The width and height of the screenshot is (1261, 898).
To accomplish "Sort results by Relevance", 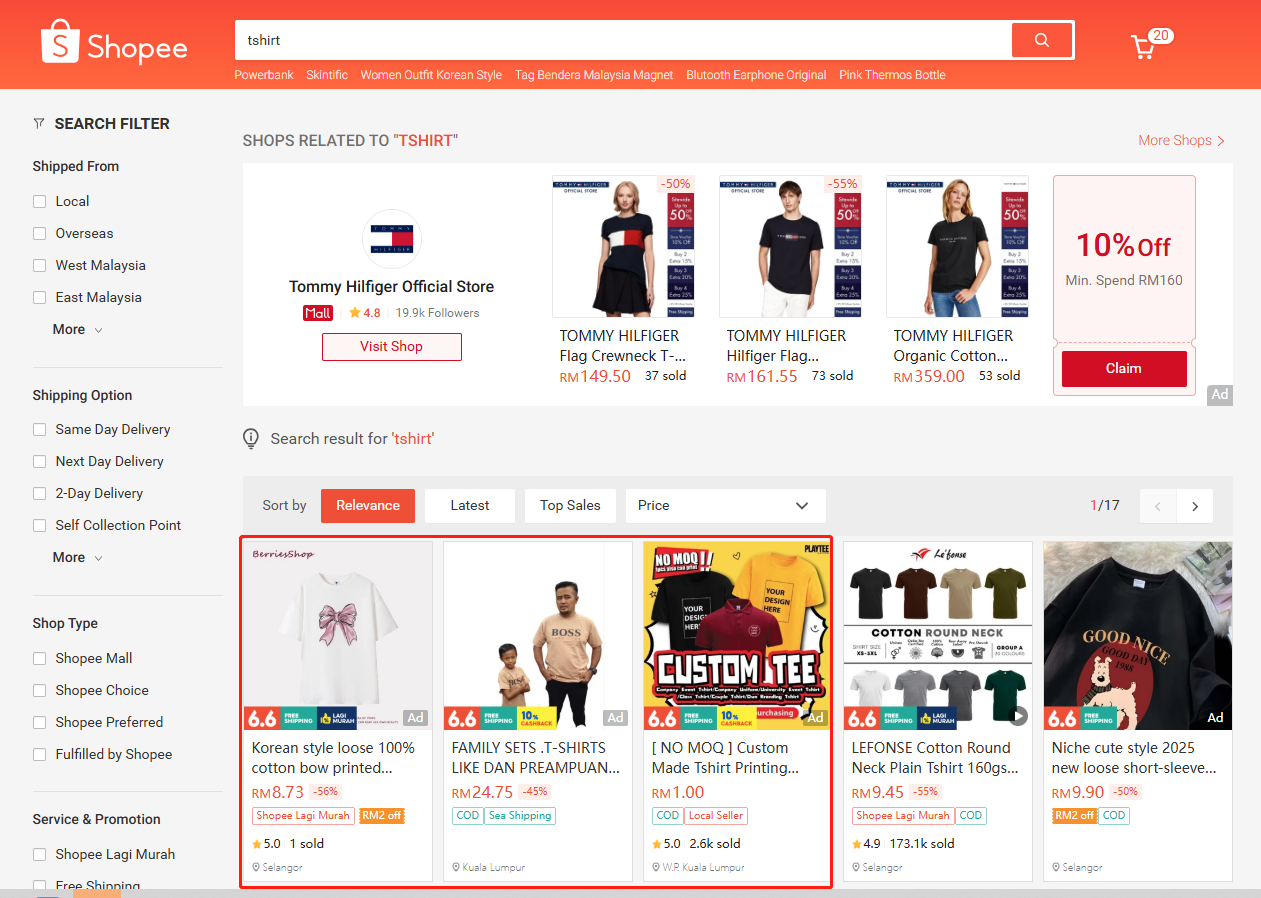I will (x=368, y=506).
